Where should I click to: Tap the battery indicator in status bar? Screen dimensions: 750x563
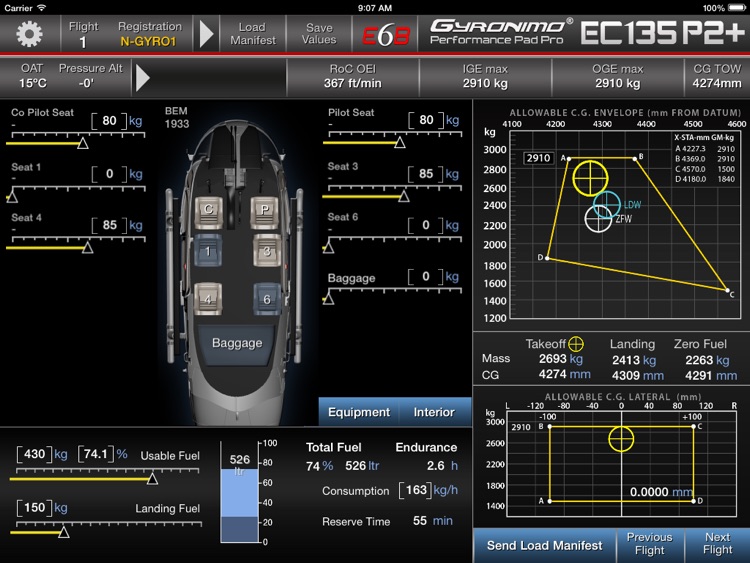(737, 8)
